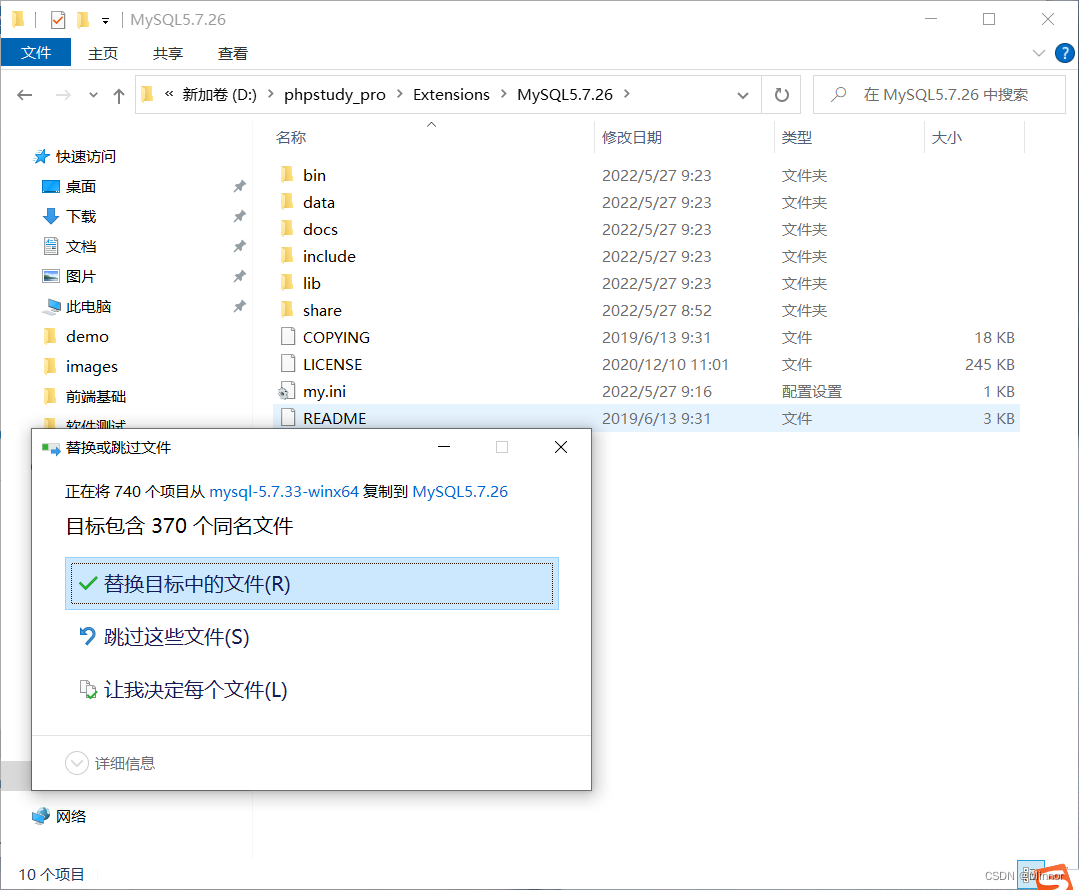Close the replace or skip dialog
1079x890 pixels.
click(x=561, y=447)
